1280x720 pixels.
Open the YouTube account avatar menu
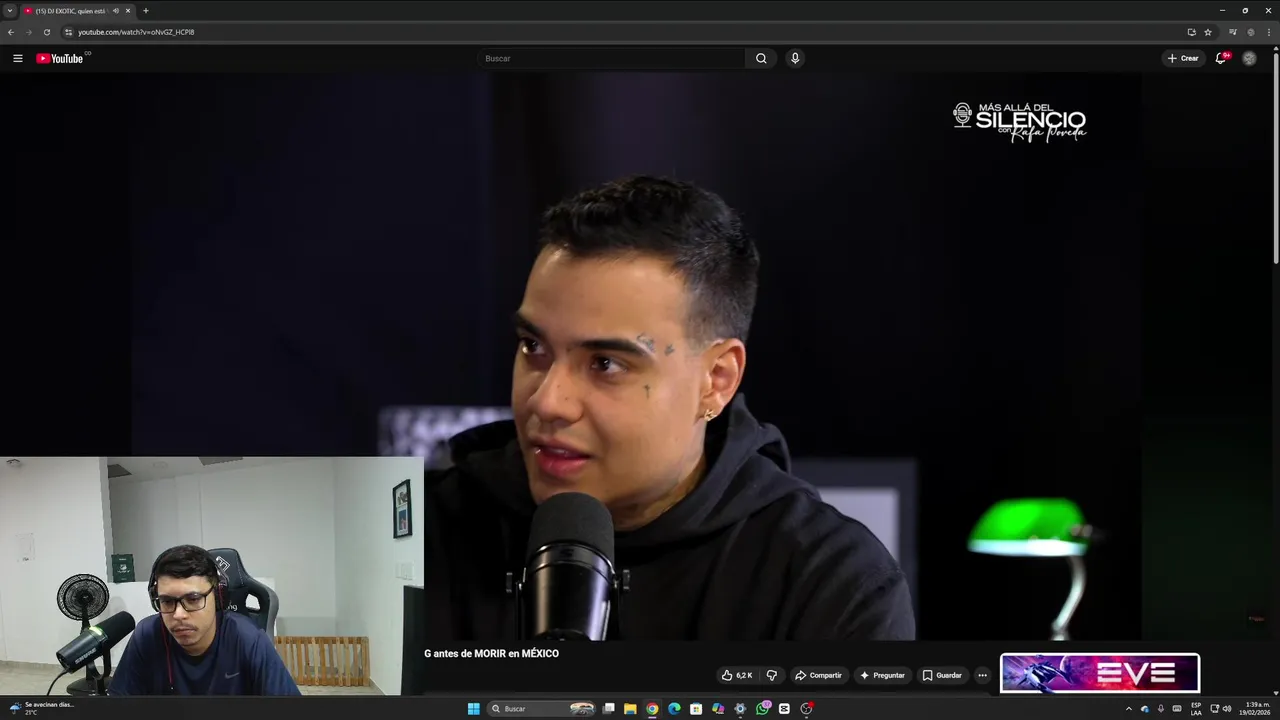click(1249, 58)
